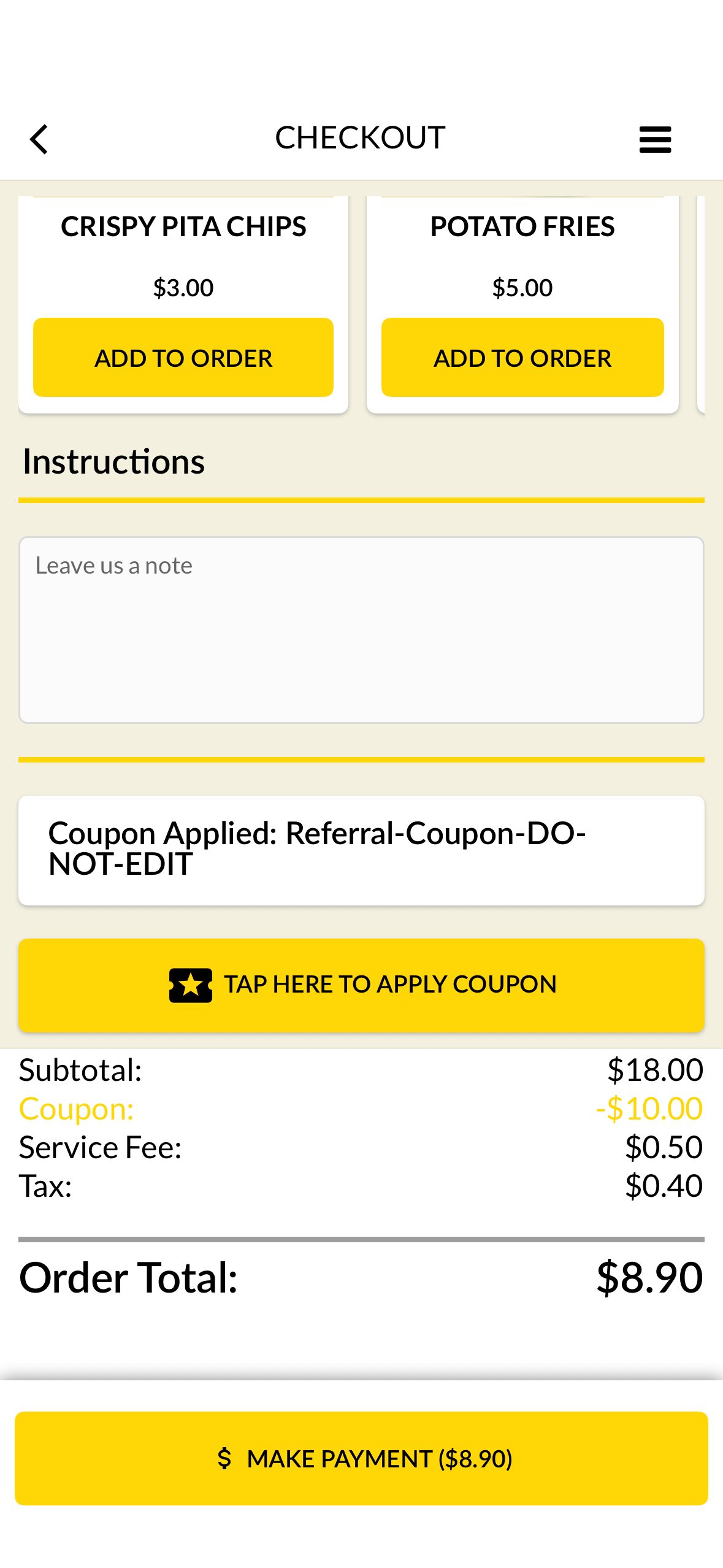This screenshot has width=723, height=1568.
Task: Click the -$10.00 coupon discount
Action: click(x=649, y=1109)
